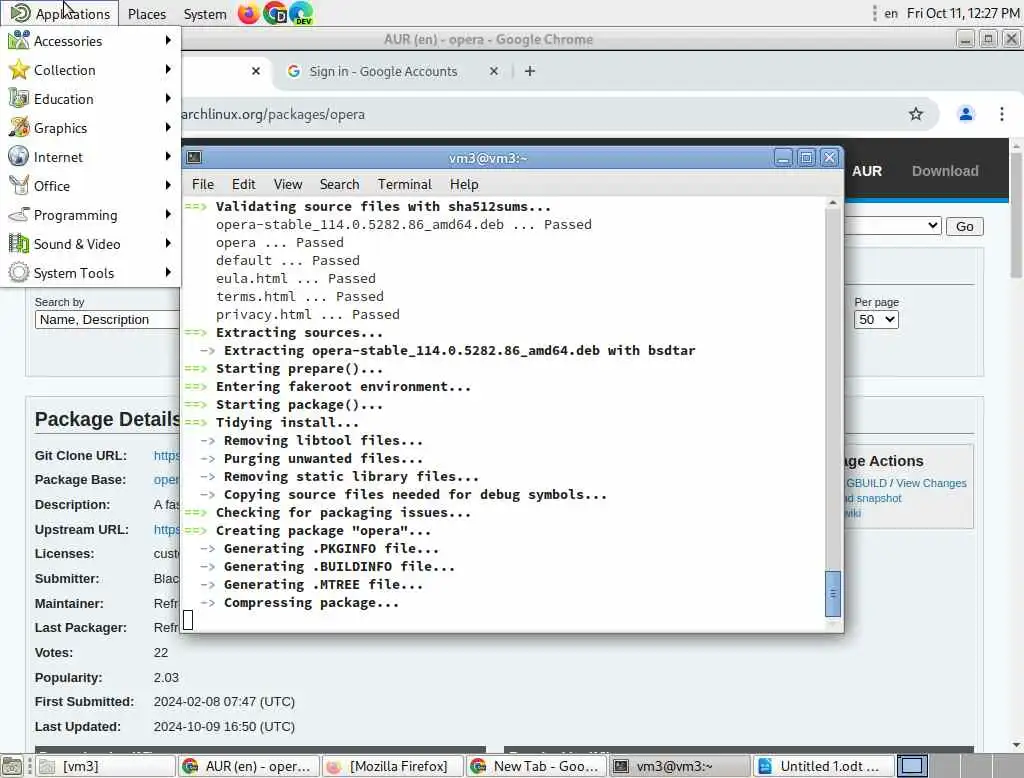Click the Internet globe icon

(18, 156)
